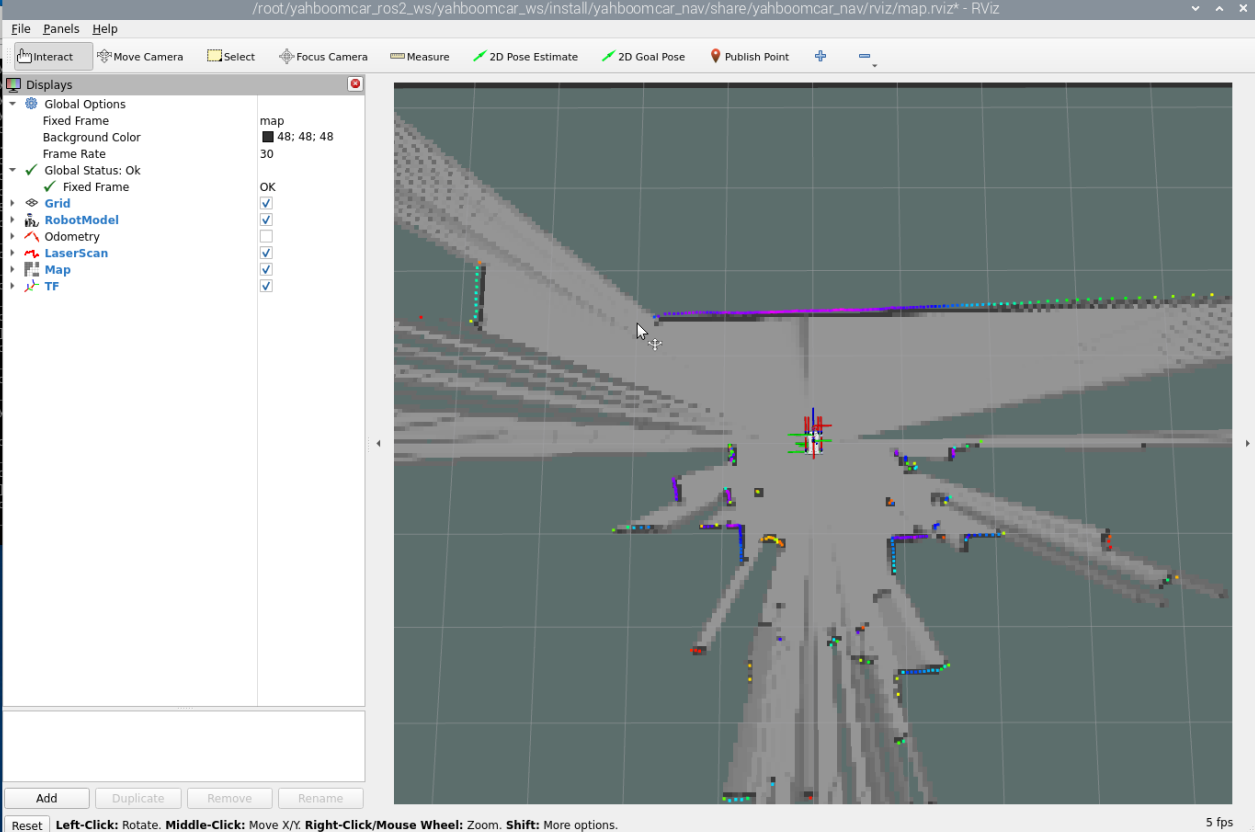Open the File menu

click(20, 29)
